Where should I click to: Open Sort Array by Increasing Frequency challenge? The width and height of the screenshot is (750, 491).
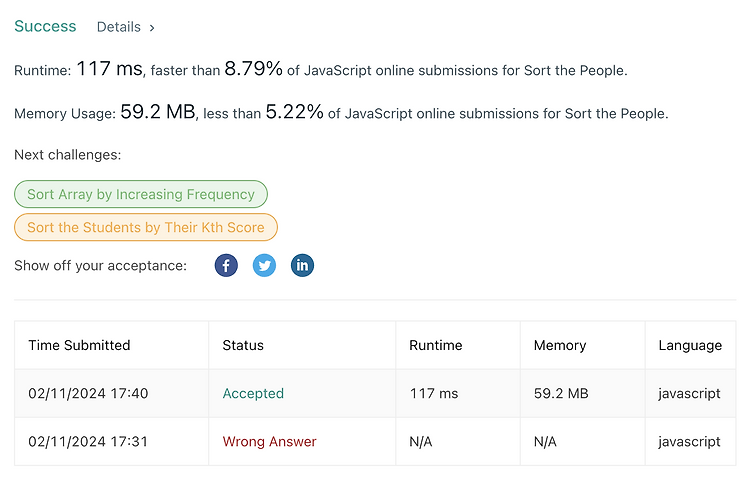tap(141, 194)
